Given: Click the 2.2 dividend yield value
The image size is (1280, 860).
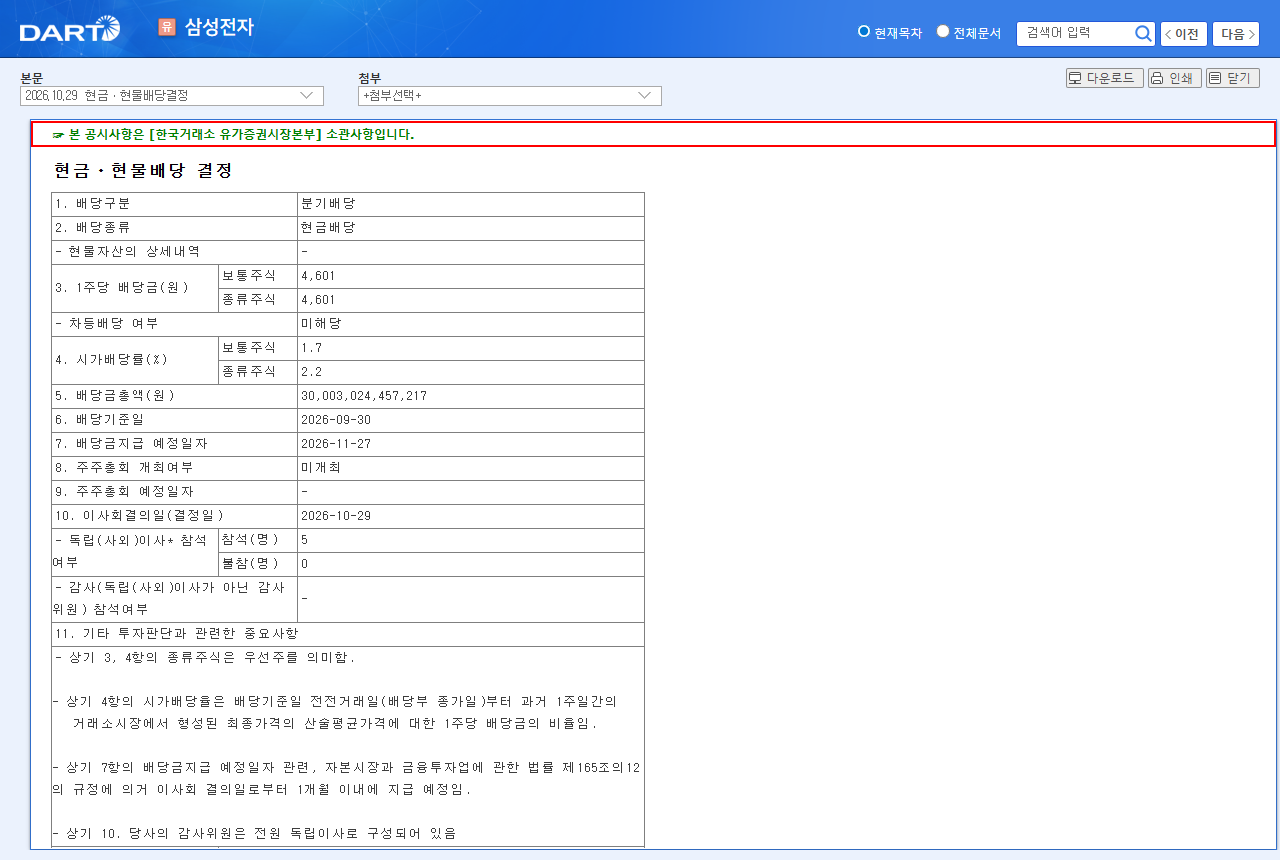Looking at the screenshot, I should [311, 372].
